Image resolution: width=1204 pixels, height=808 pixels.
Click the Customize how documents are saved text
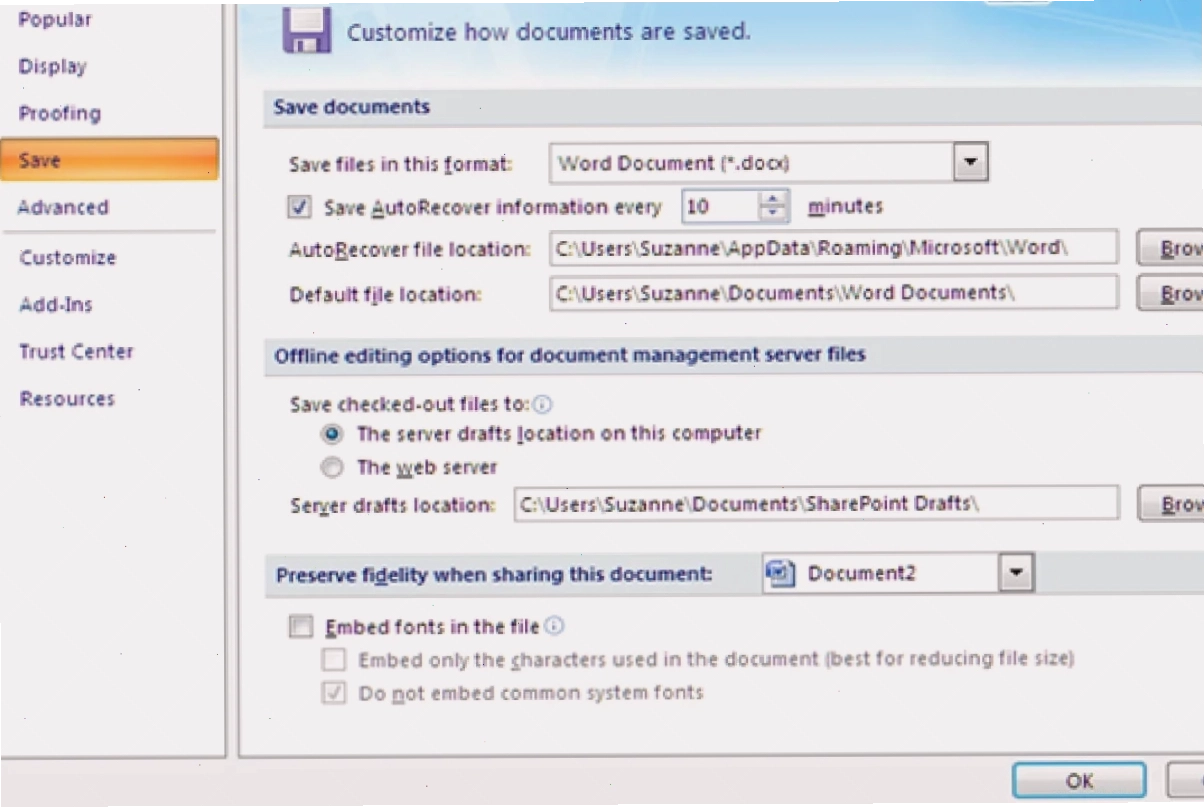[x=549, y=32]
